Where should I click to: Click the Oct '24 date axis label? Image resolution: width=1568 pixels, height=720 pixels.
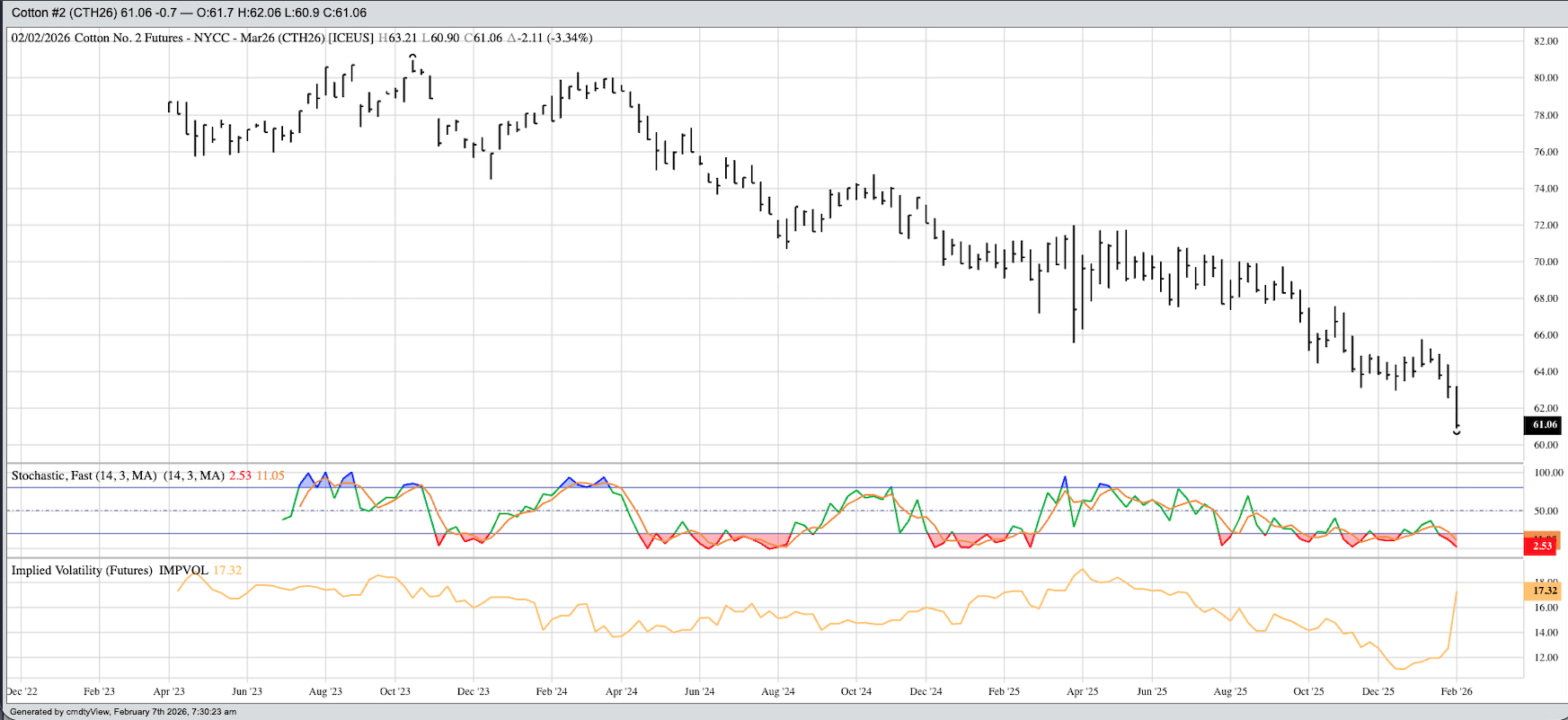pyautogui.click(x=856, y=691)
